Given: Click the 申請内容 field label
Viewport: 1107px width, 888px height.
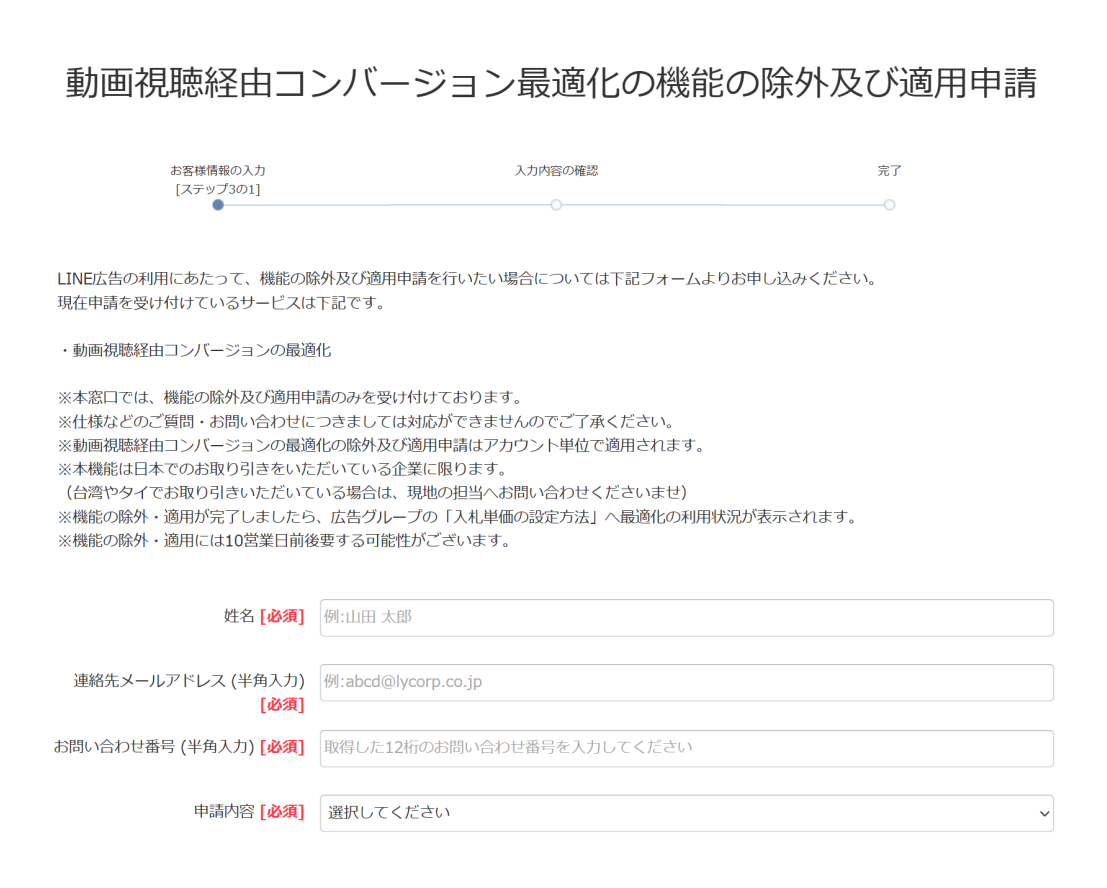Looking at the screenshot, I should [x=224, y=812].
